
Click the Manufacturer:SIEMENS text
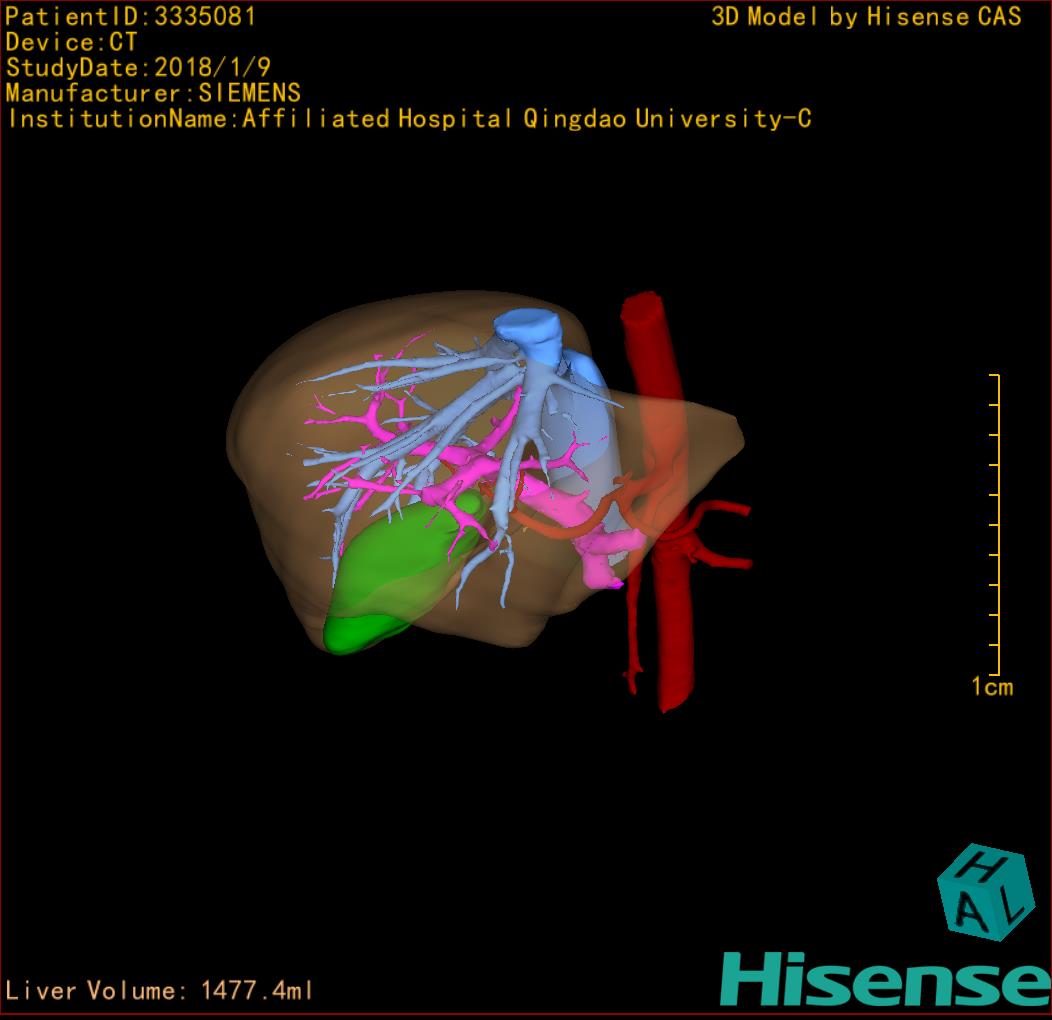153,93
